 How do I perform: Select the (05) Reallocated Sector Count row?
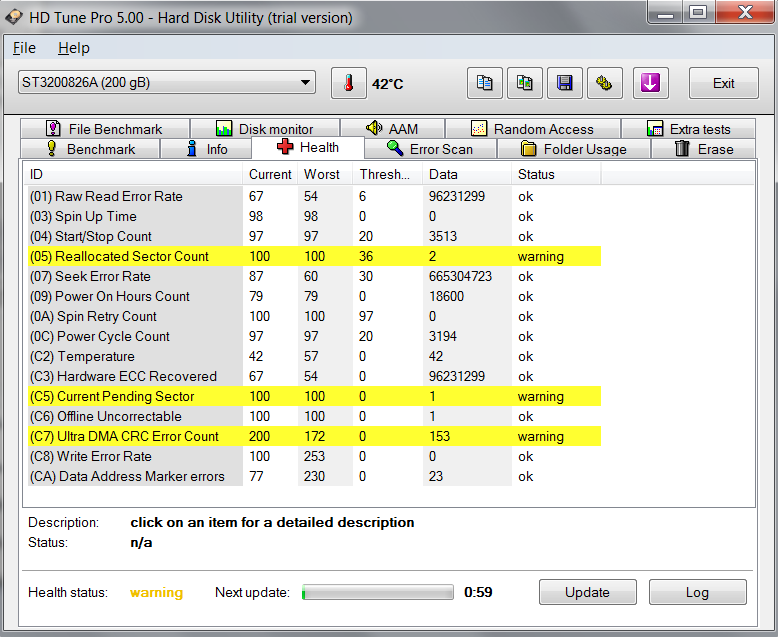(x=314, y=256)
